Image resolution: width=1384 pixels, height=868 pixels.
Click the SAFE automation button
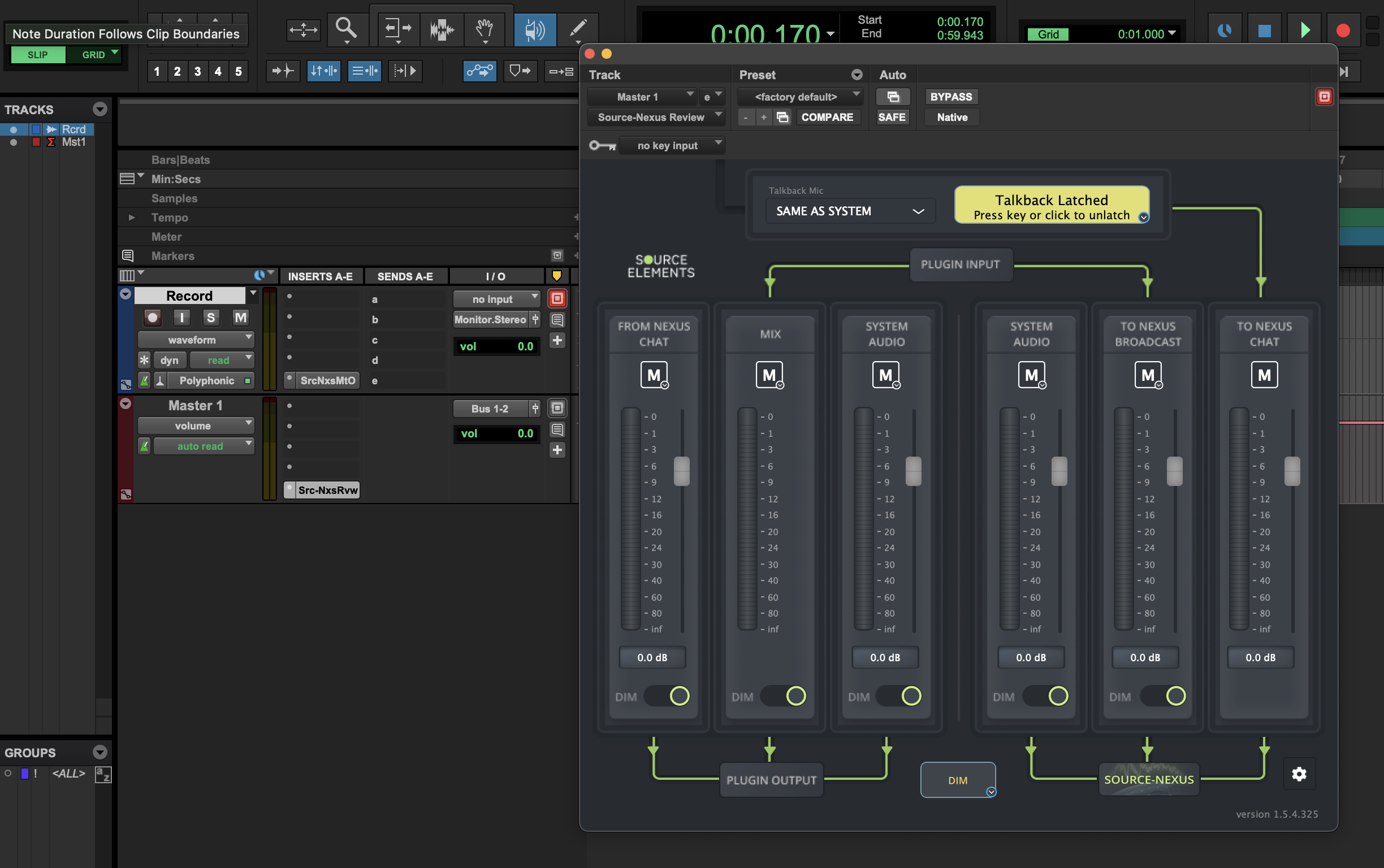(892, 117)
